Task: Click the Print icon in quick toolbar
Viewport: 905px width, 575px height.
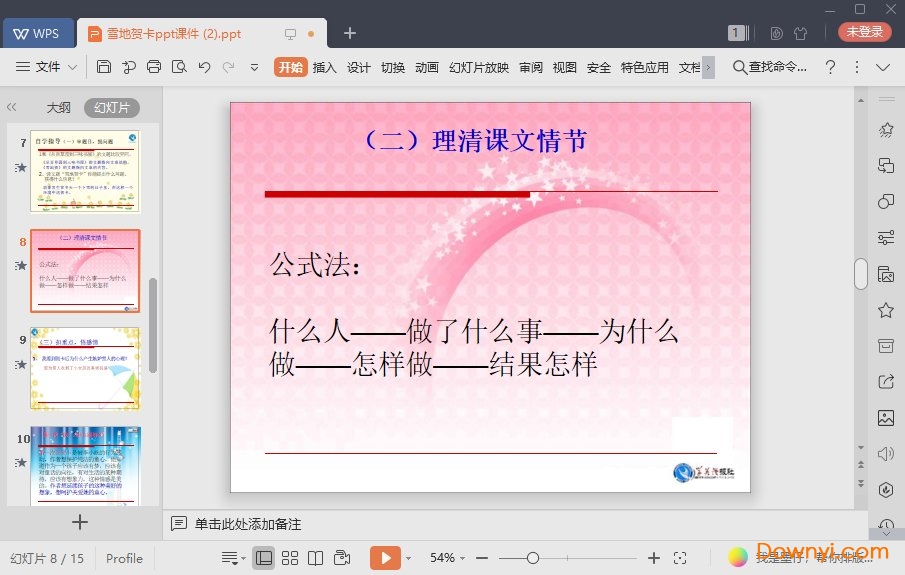Action: 154,67
